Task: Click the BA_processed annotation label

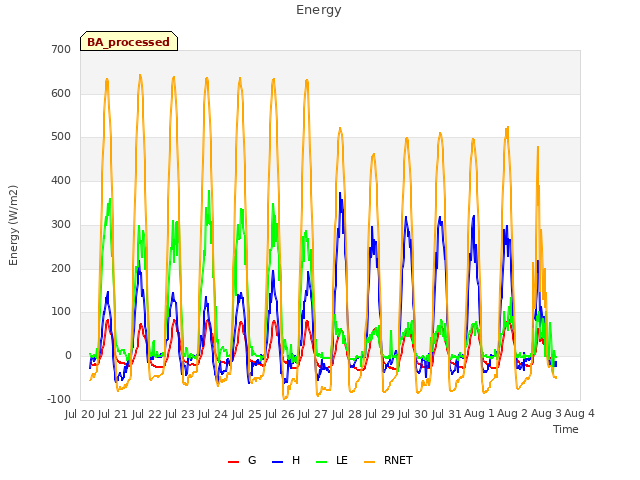Action: pyautogui.click(x=129, y=42)
